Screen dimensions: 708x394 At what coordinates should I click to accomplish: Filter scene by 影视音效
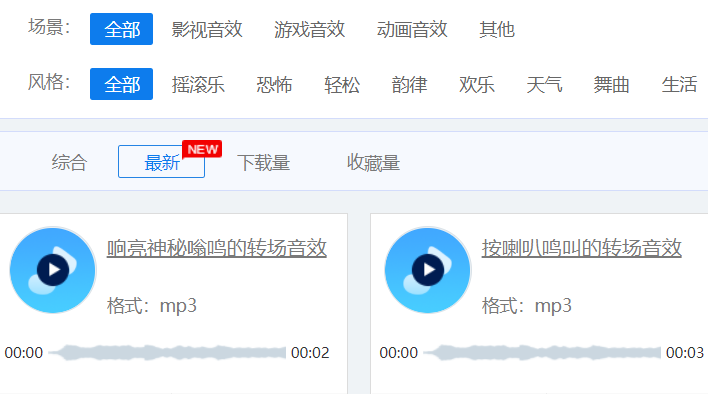click(x=207, y=30)
